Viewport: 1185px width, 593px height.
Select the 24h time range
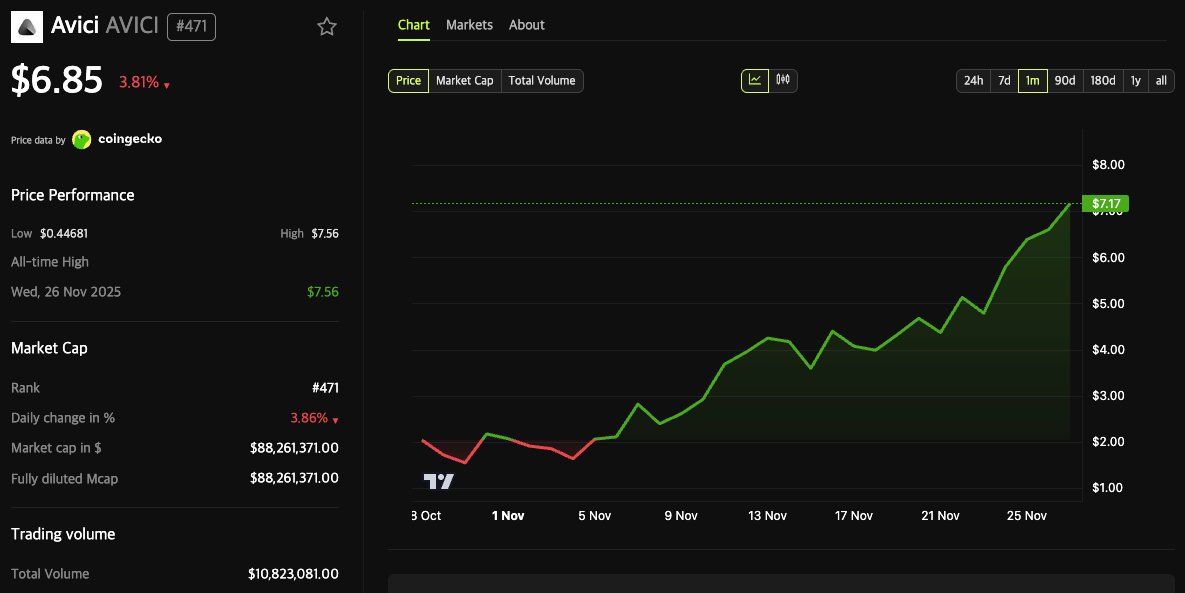click(972, 80)
